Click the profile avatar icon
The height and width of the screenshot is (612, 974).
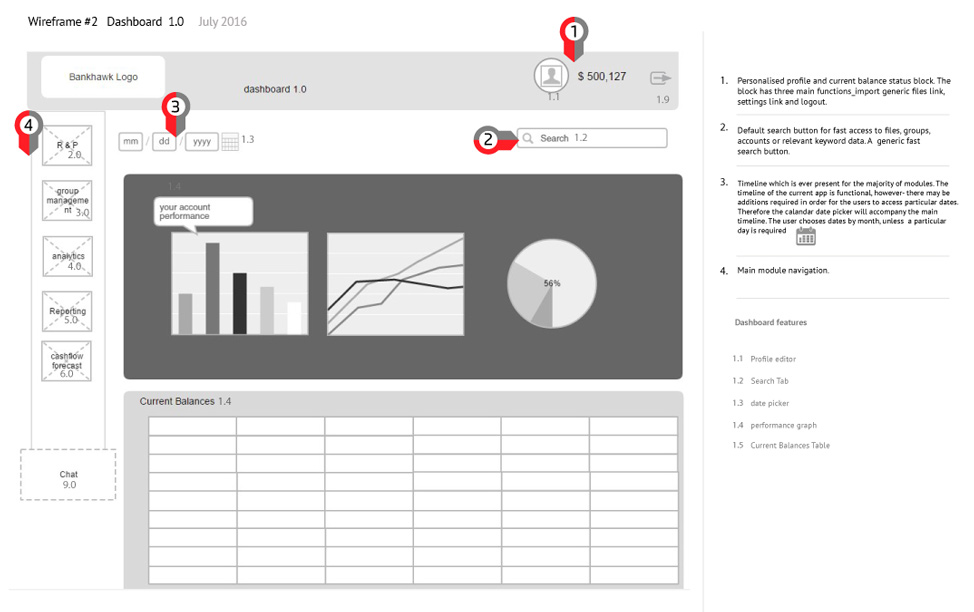pos(551,76)
